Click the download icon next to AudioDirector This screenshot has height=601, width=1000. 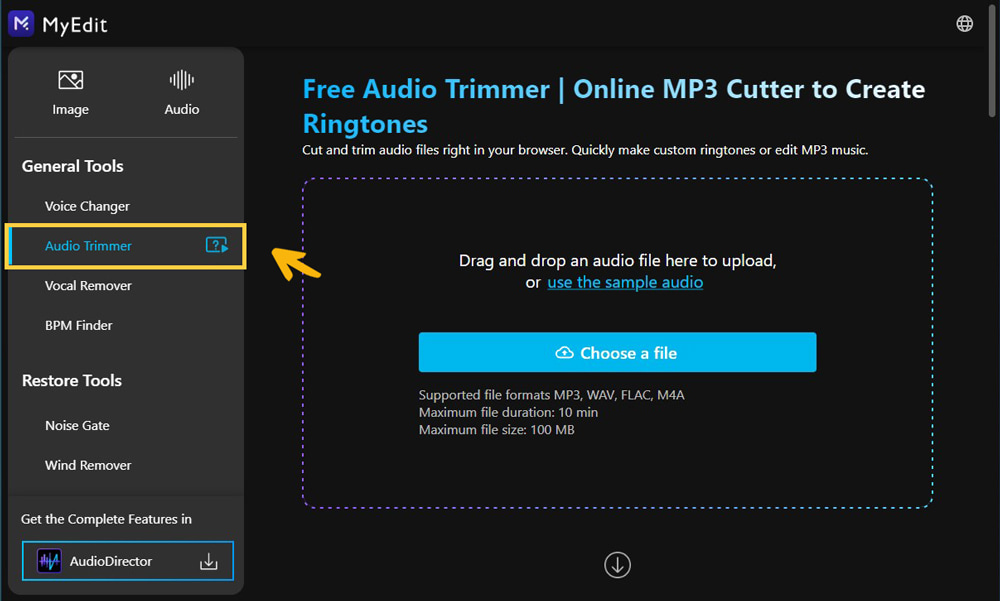coord(209,561)
